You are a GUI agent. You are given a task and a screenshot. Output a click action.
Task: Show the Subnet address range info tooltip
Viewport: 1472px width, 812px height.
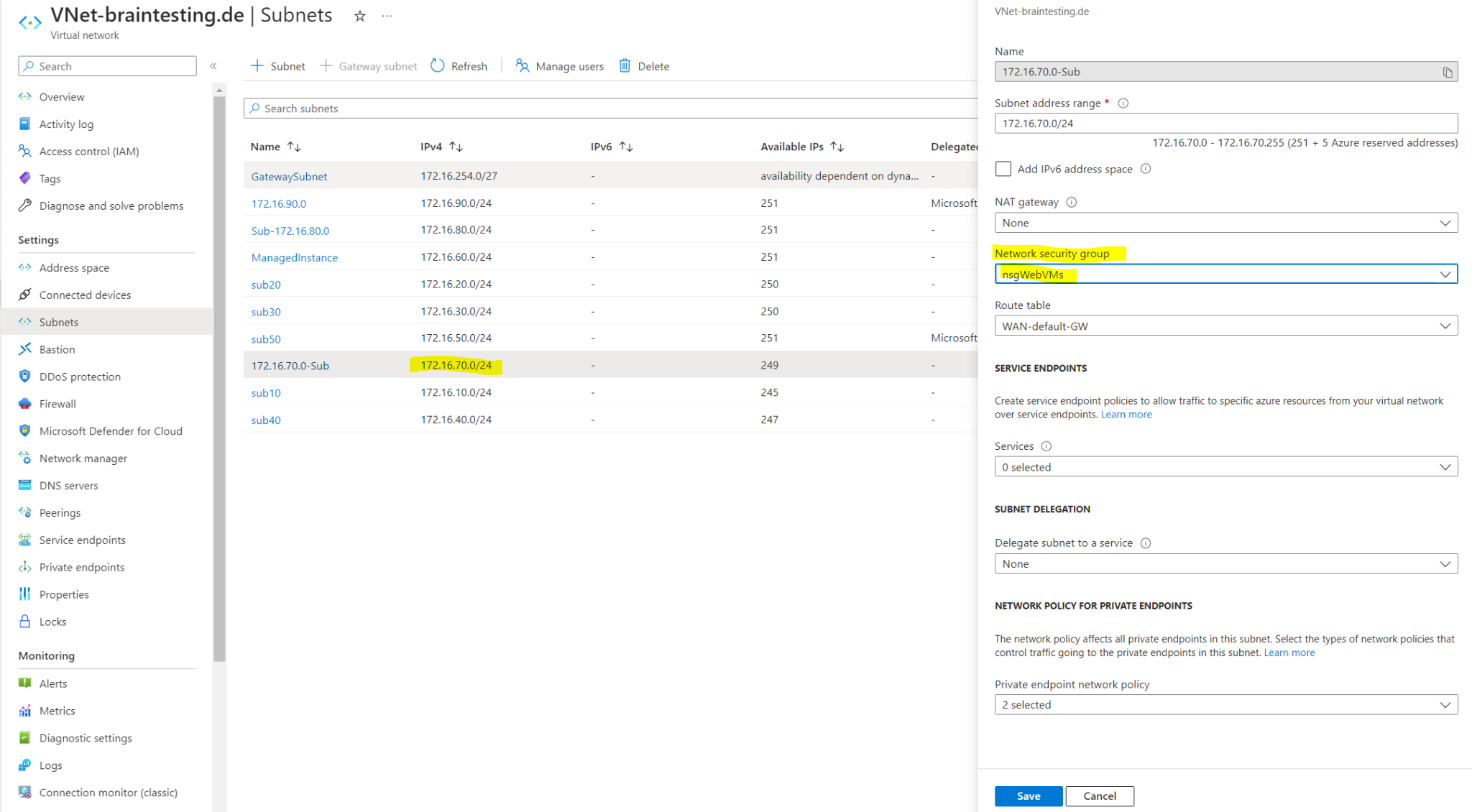point(1123,103)
